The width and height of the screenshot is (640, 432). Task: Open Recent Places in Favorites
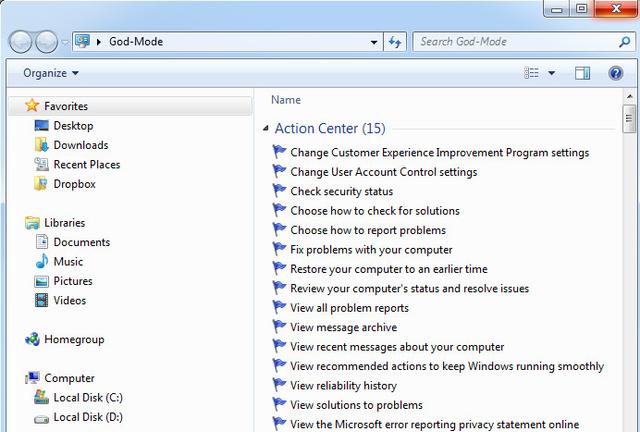click(x=87, y=165)
